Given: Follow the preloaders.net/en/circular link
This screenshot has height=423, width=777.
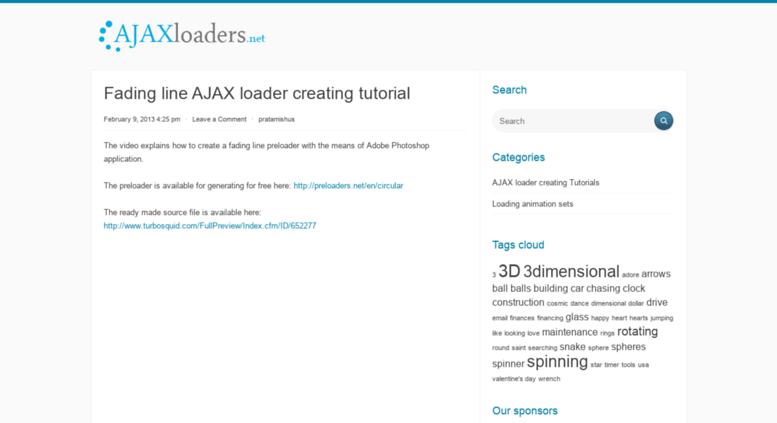Looking at the screenshot, I should pos(348,186).
